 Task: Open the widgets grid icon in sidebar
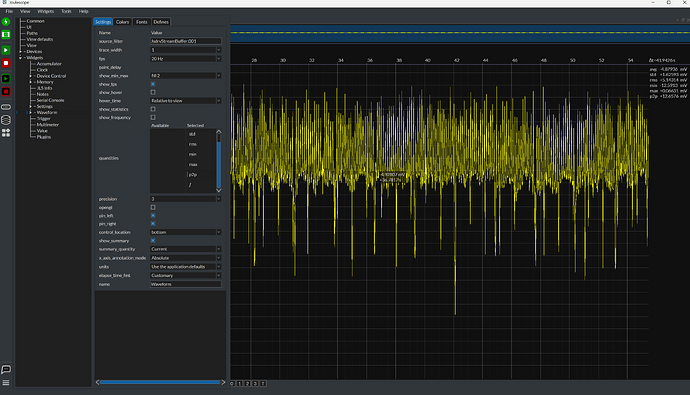[x=6, y=132]
